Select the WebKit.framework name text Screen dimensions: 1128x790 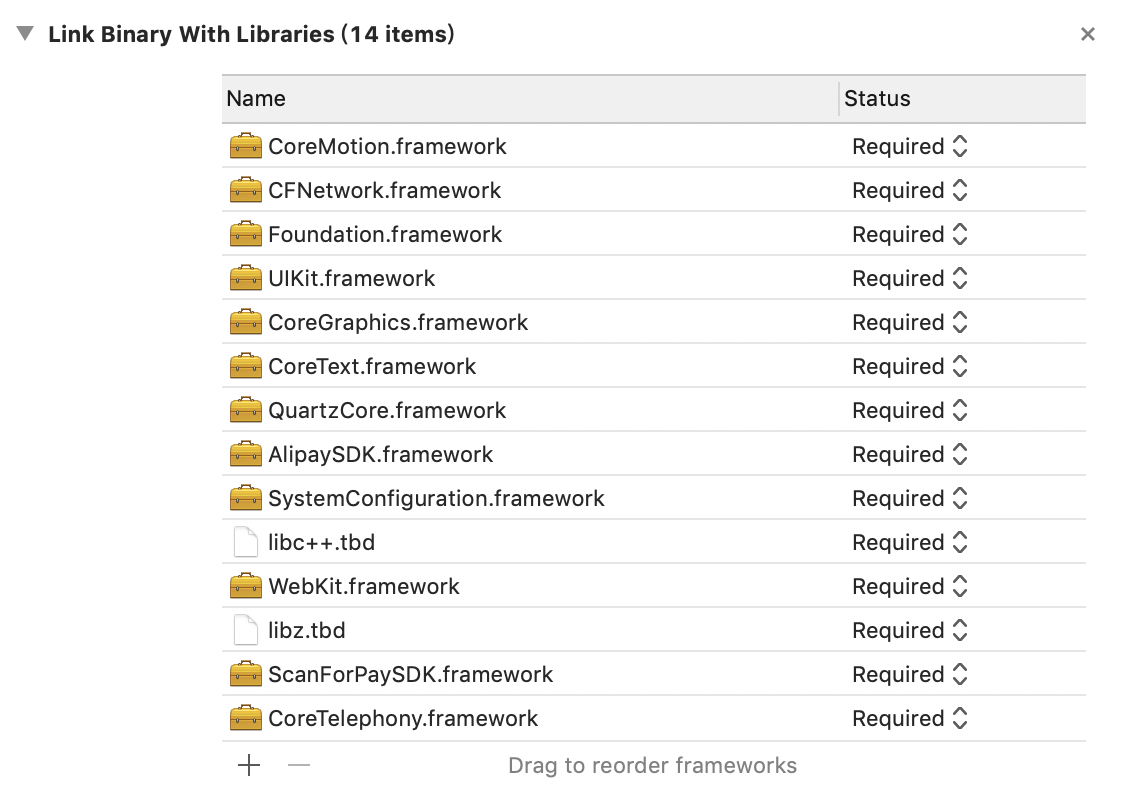point(363,586)
